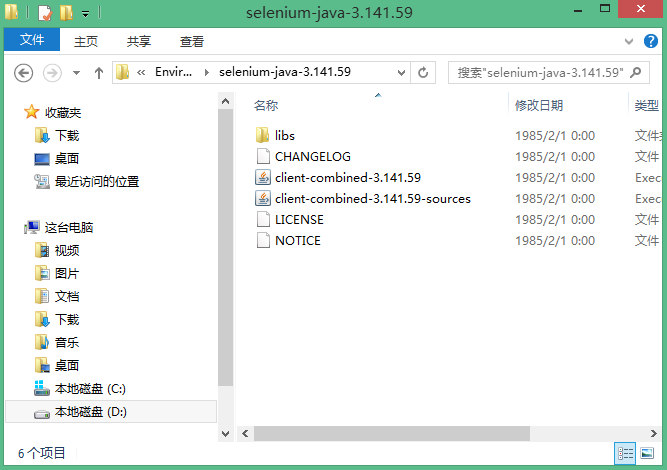Open the 文档 folder

67,296
